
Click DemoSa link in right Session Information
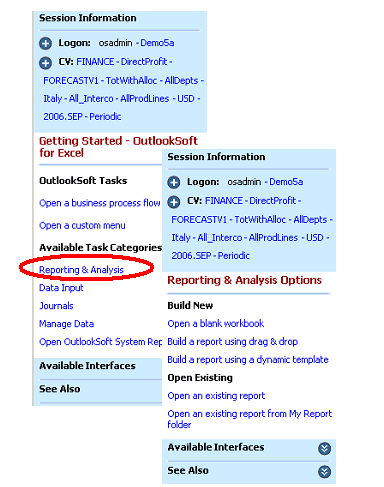(286, 182)
